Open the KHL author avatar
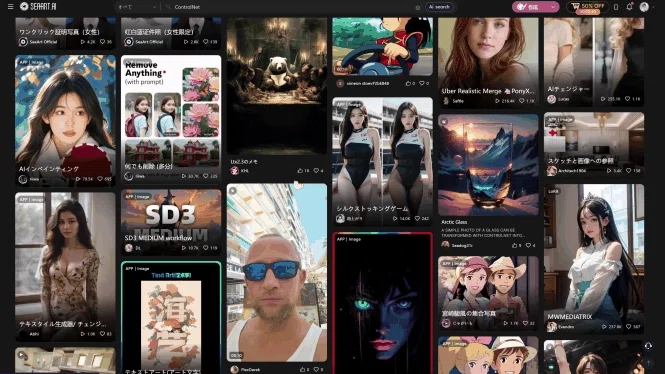Screen dimensions: 665x374 (234, 170)
